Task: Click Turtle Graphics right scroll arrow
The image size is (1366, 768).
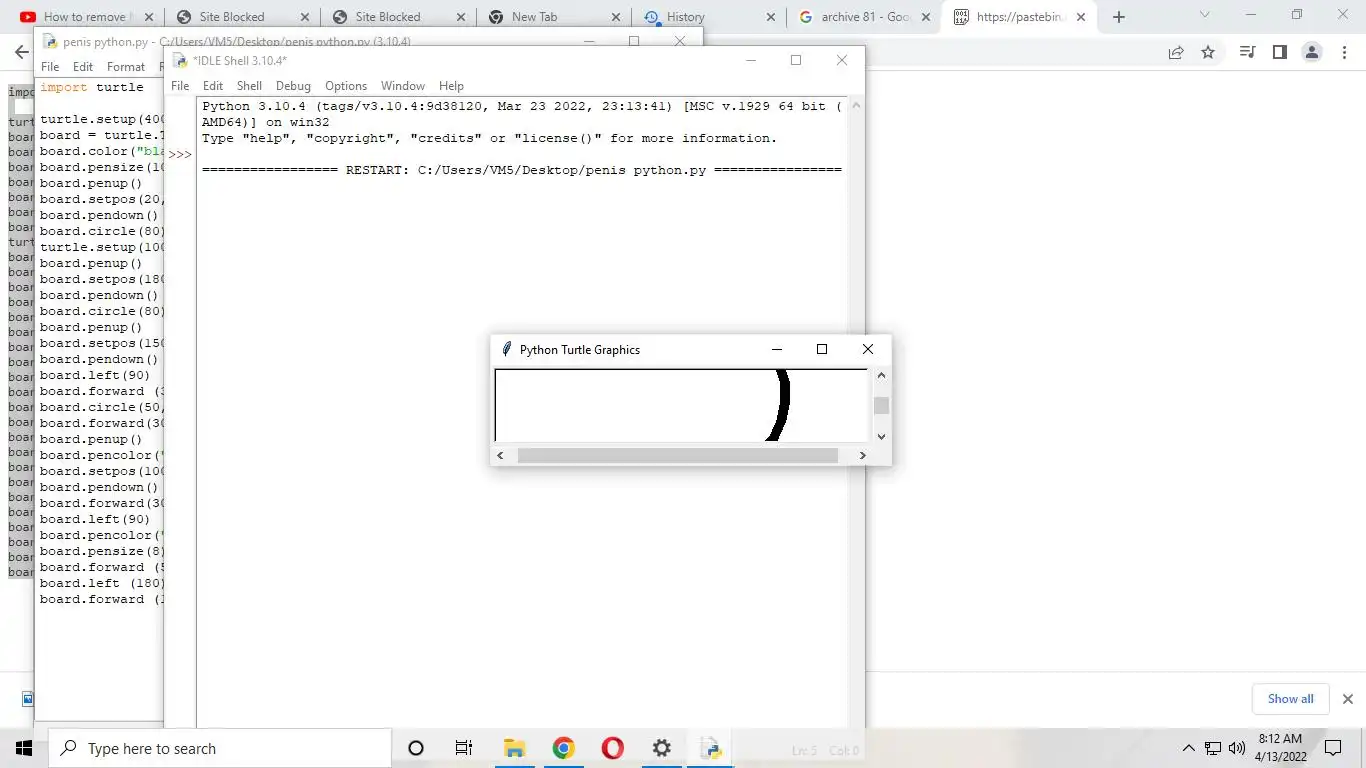Action: (x=862, y=455)
